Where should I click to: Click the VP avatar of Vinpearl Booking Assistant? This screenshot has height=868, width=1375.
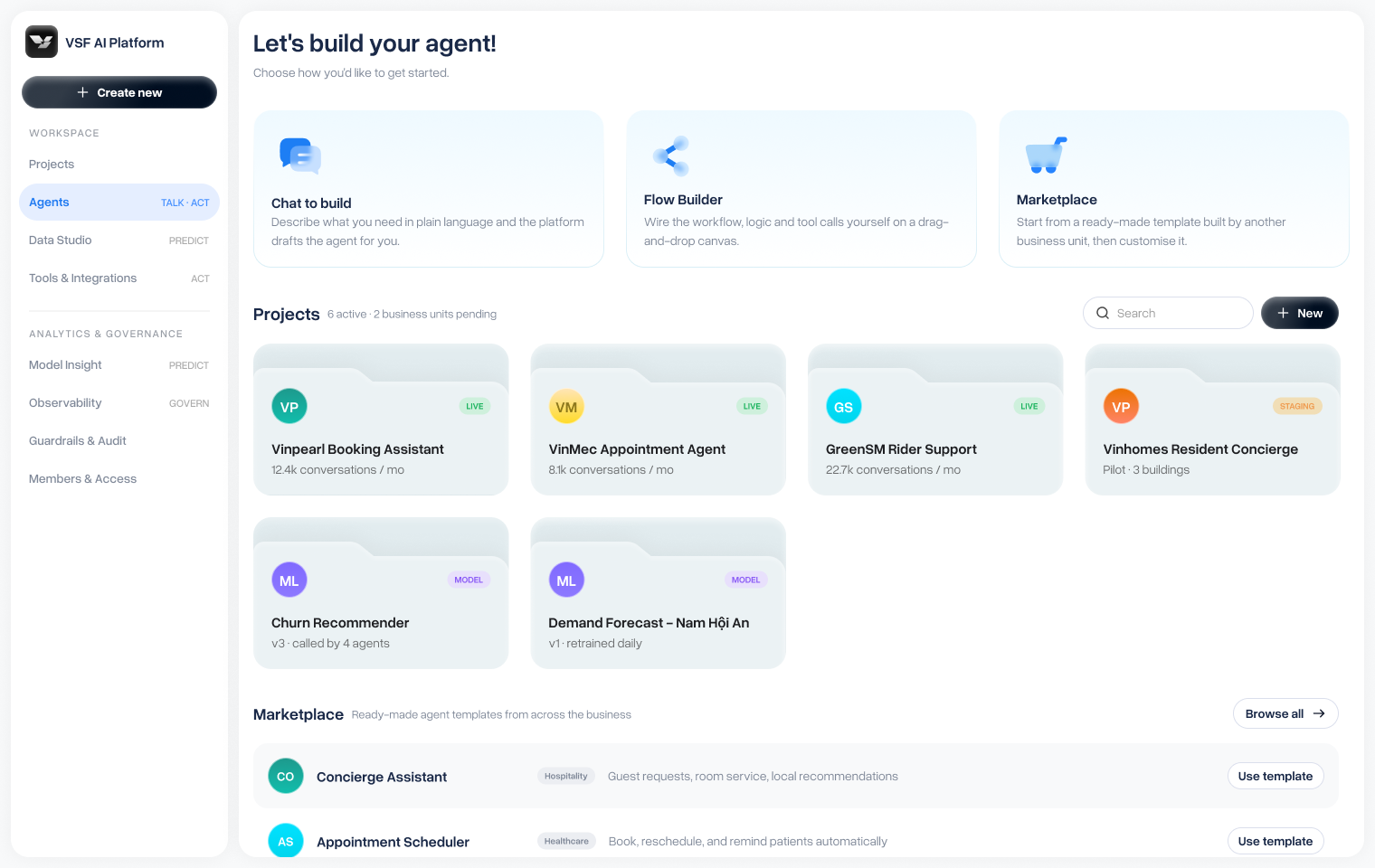[x=289, y=407]
